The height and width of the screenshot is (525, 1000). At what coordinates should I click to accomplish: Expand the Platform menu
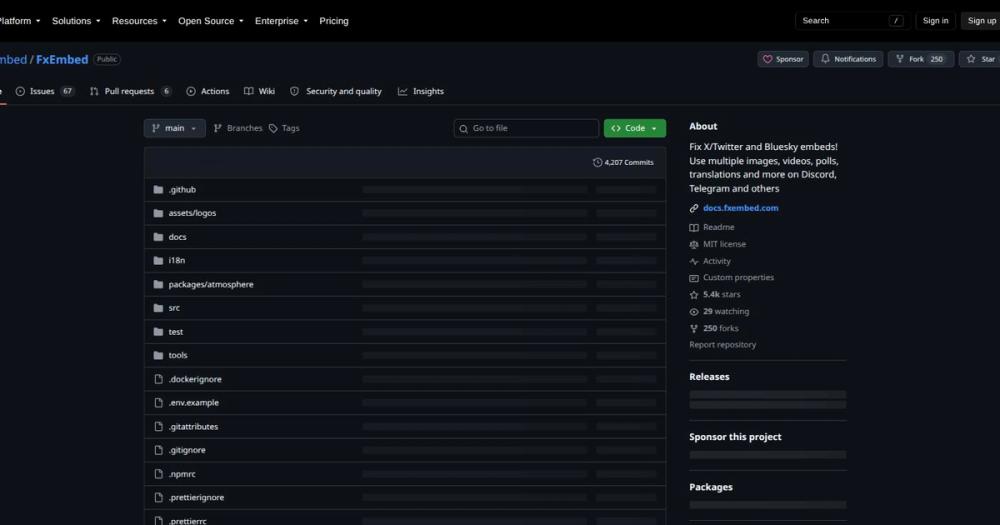click(19, 21)
